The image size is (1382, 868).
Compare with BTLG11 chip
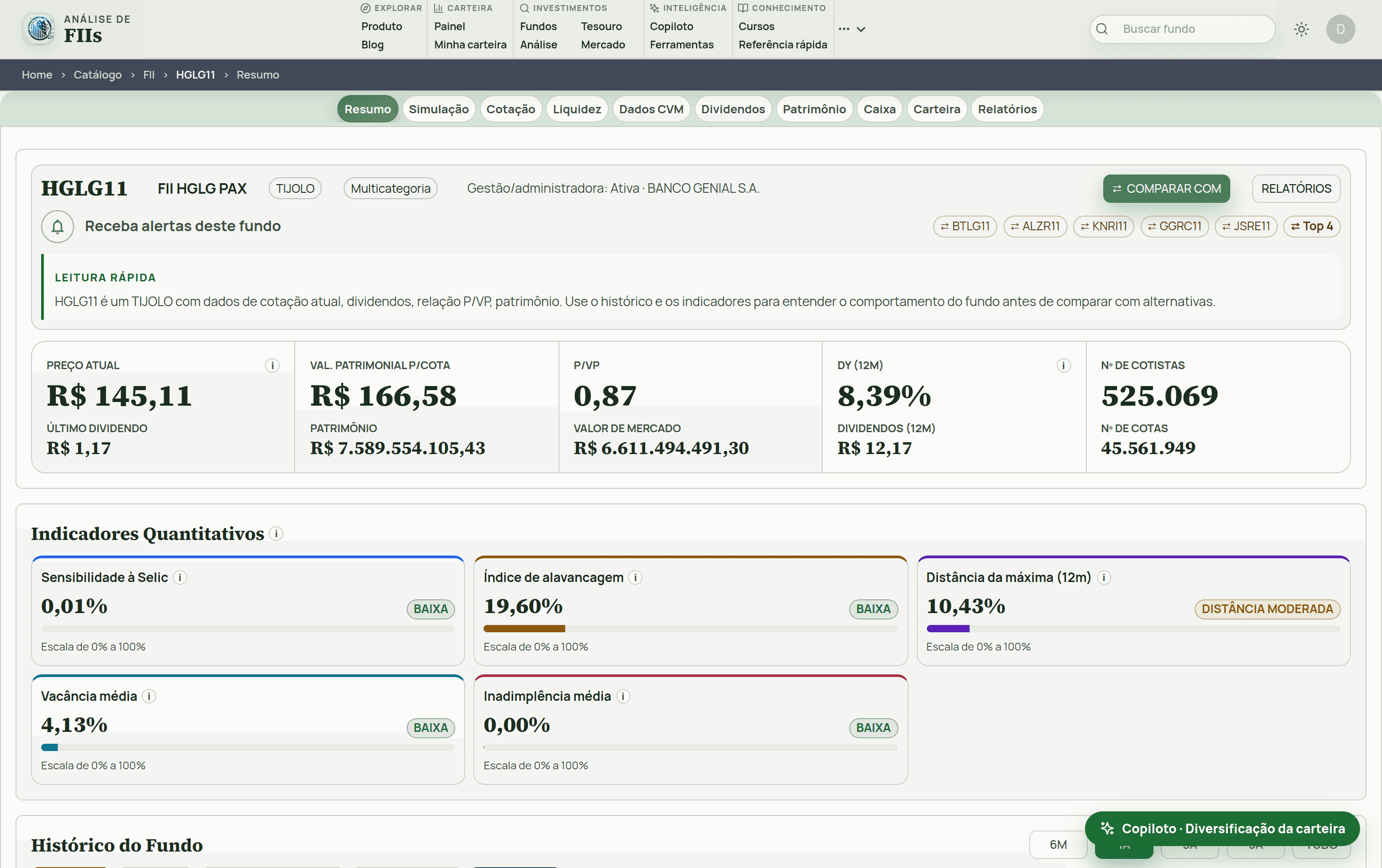tap(965, 226)
